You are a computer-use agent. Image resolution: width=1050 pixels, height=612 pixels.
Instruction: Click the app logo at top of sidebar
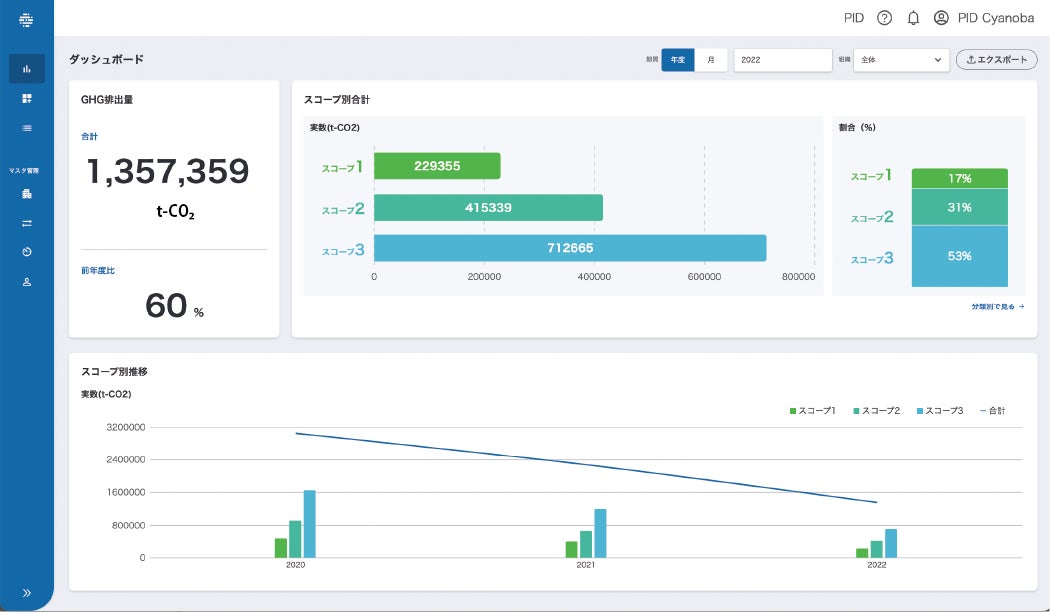26,20
